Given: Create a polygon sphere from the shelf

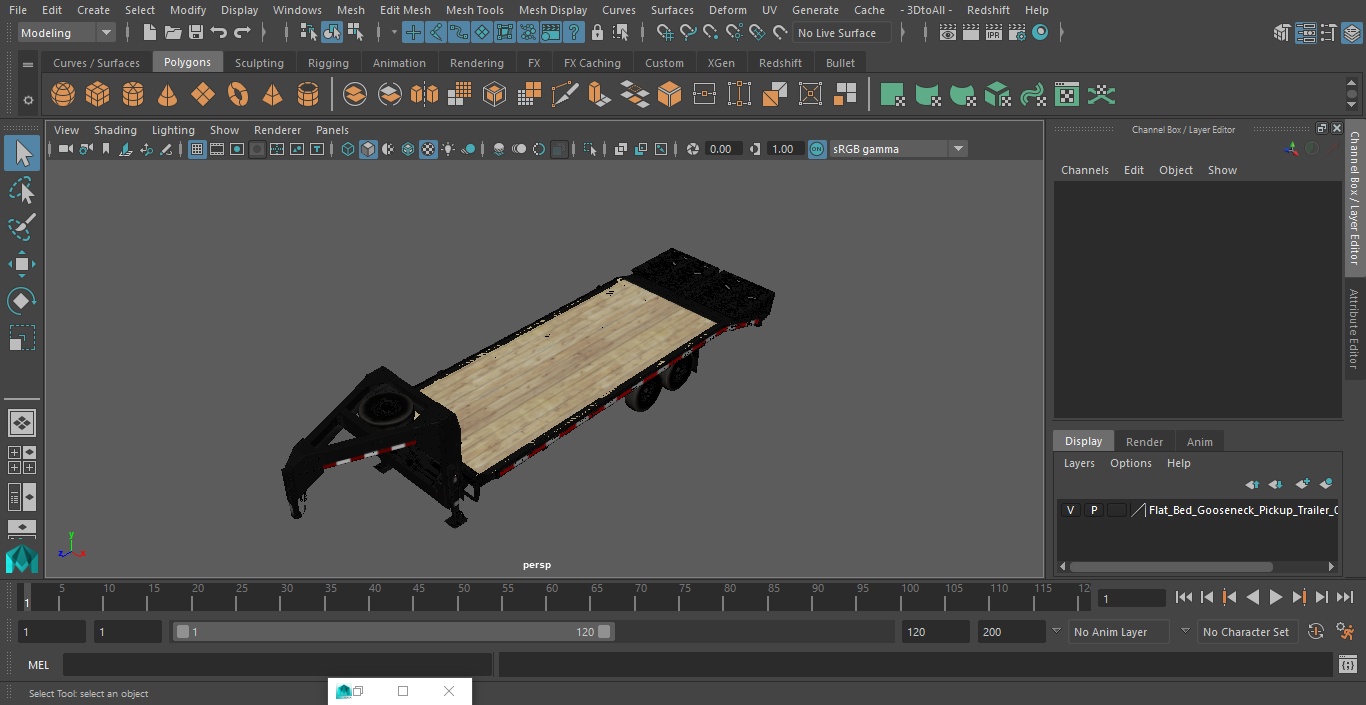Looking at the screenshot, I should 63,95.
